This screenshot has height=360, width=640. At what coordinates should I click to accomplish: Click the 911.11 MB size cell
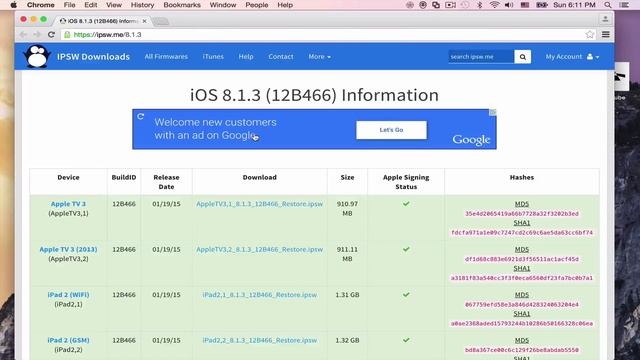click(x=347, y=254)
